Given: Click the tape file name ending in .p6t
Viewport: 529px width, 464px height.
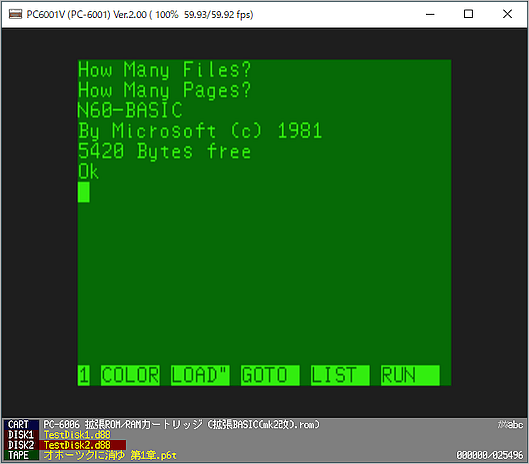Looking at the screenshot, I should click(110, 455).
